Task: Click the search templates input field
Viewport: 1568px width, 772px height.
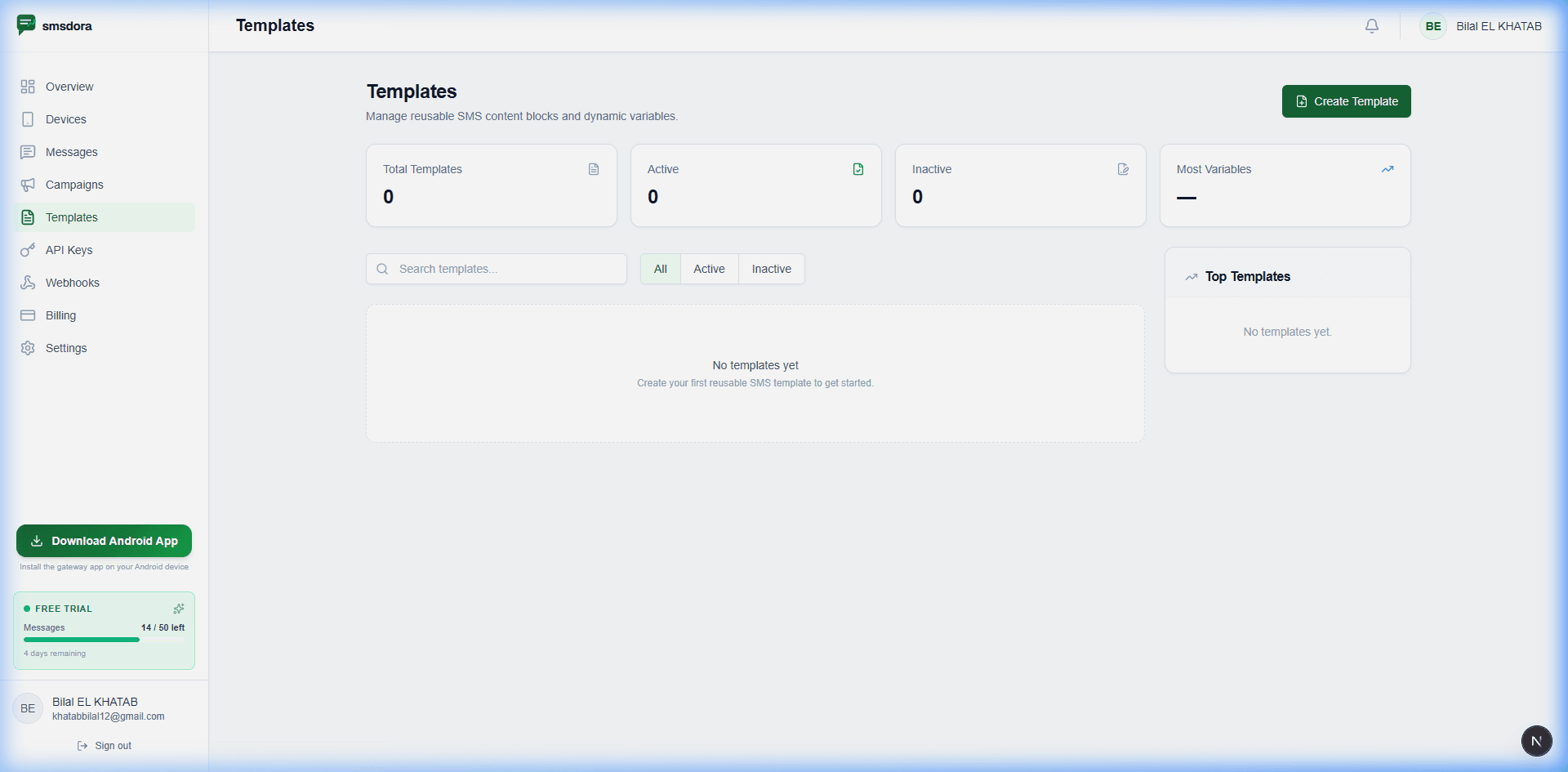Action: tap(495, 269)
